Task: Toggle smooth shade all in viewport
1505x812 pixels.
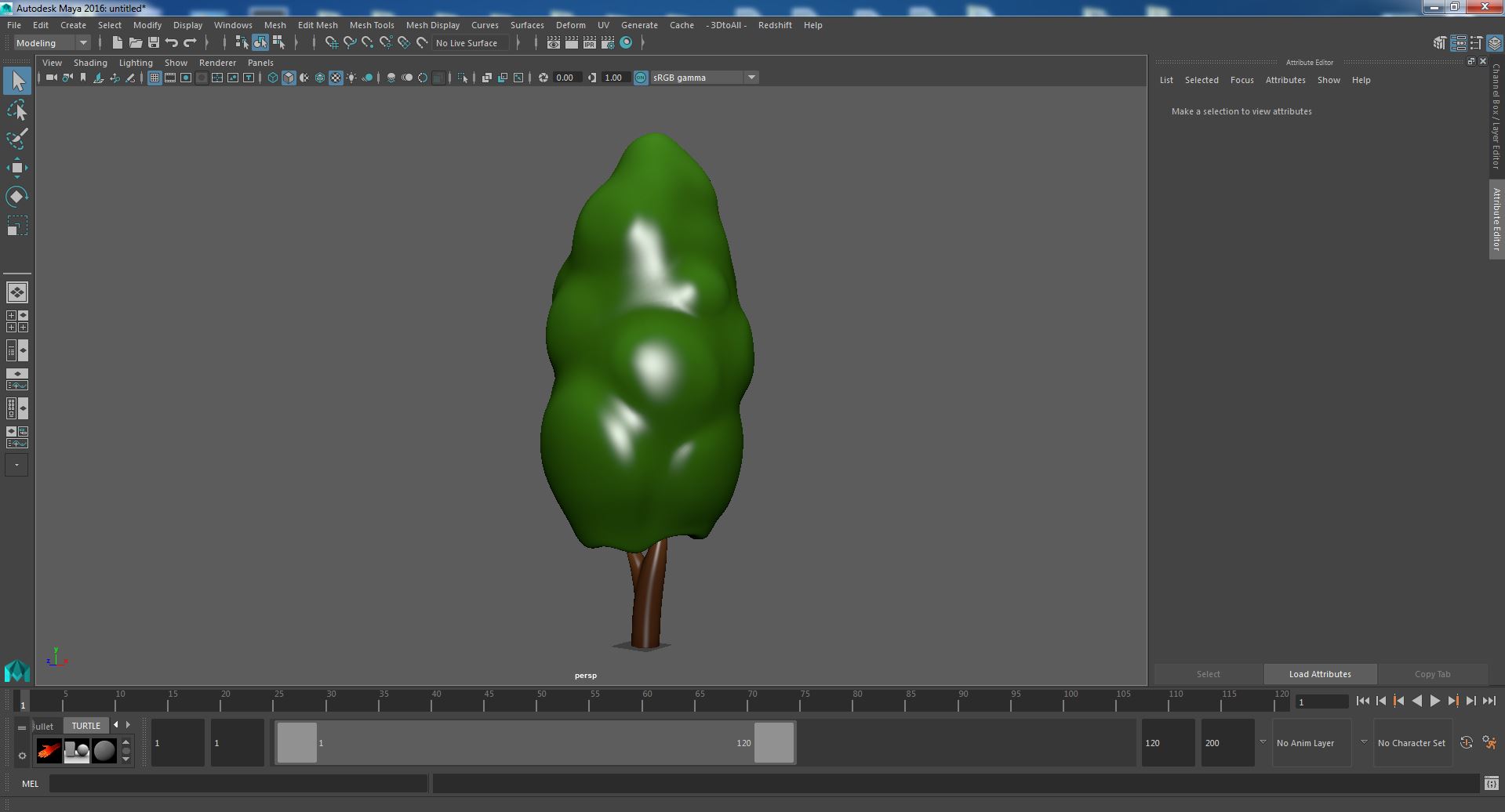Action: tap(289, 78)
